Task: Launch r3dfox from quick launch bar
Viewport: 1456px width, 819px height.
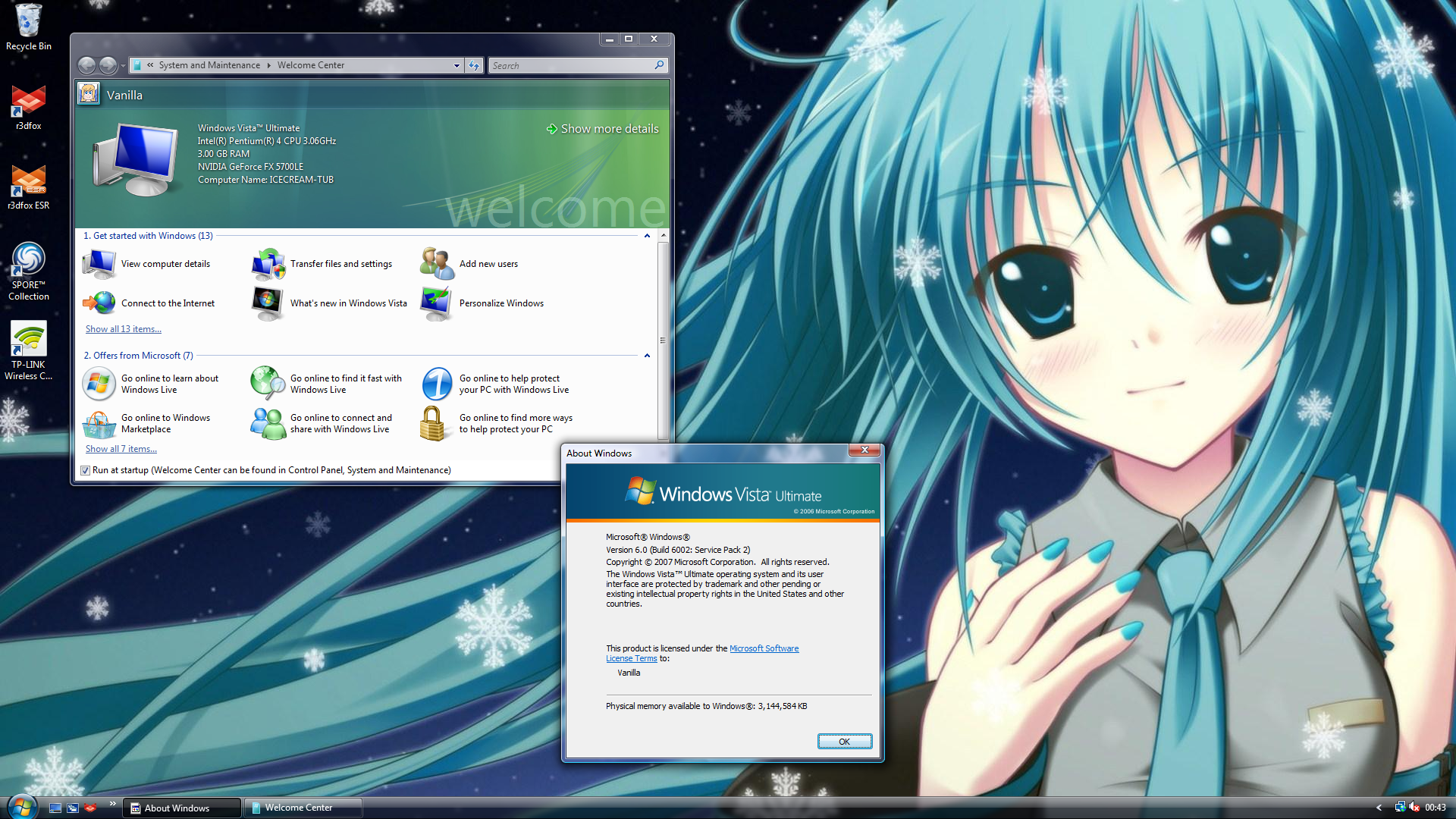Action: click(90, 808)
